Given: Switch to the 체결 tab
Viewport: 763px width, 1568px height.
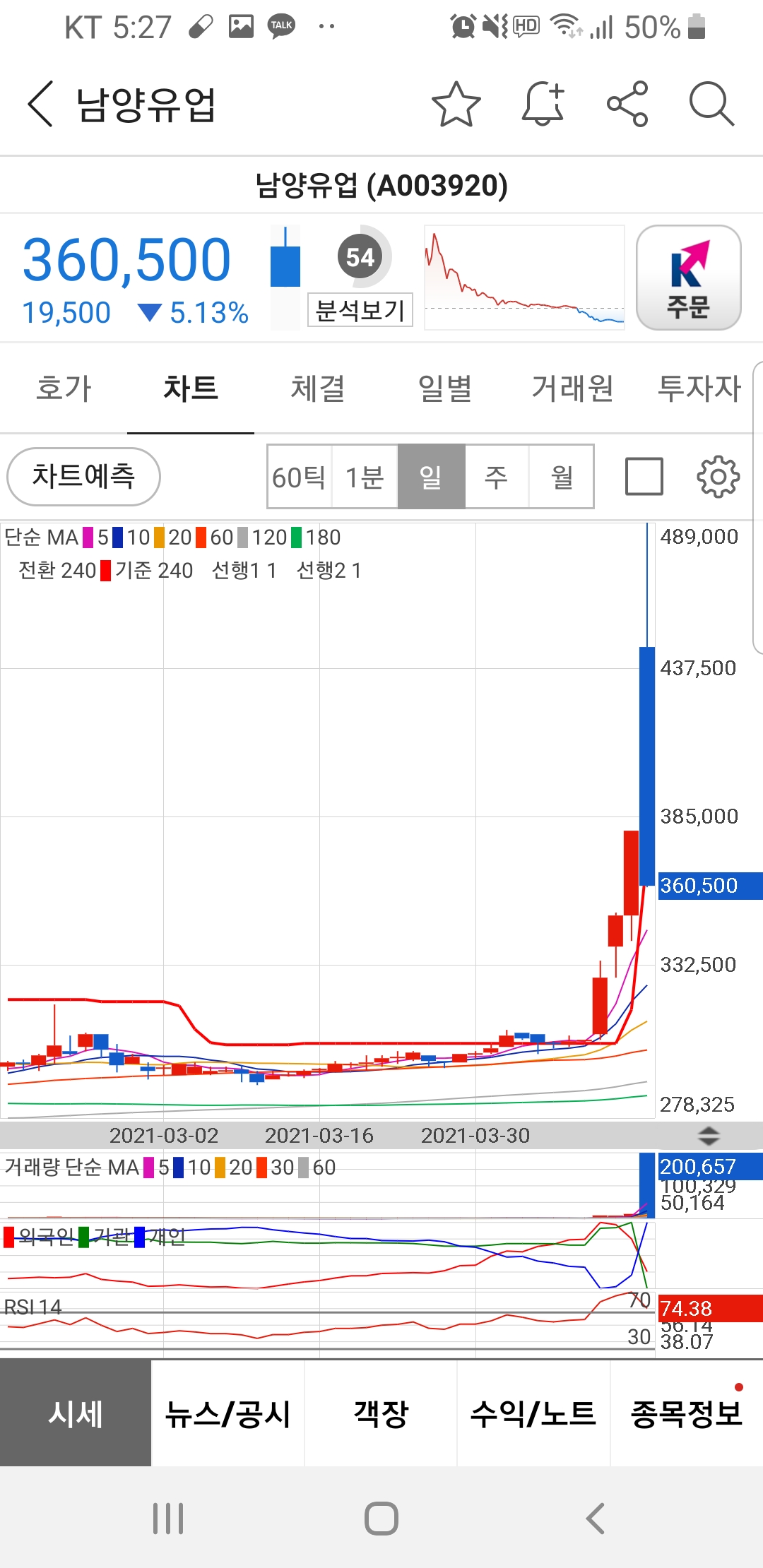Looking at the screenshot, I should [318, 388].
